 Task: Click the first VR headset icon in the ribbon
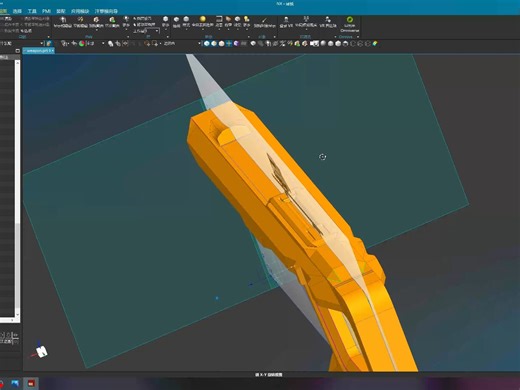286,20
